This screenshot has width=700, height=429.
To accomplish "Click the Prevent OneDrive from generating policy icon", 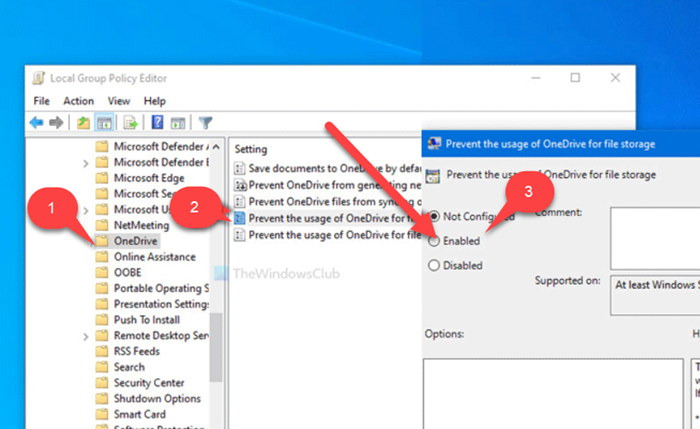I will (x=240, y=185).
